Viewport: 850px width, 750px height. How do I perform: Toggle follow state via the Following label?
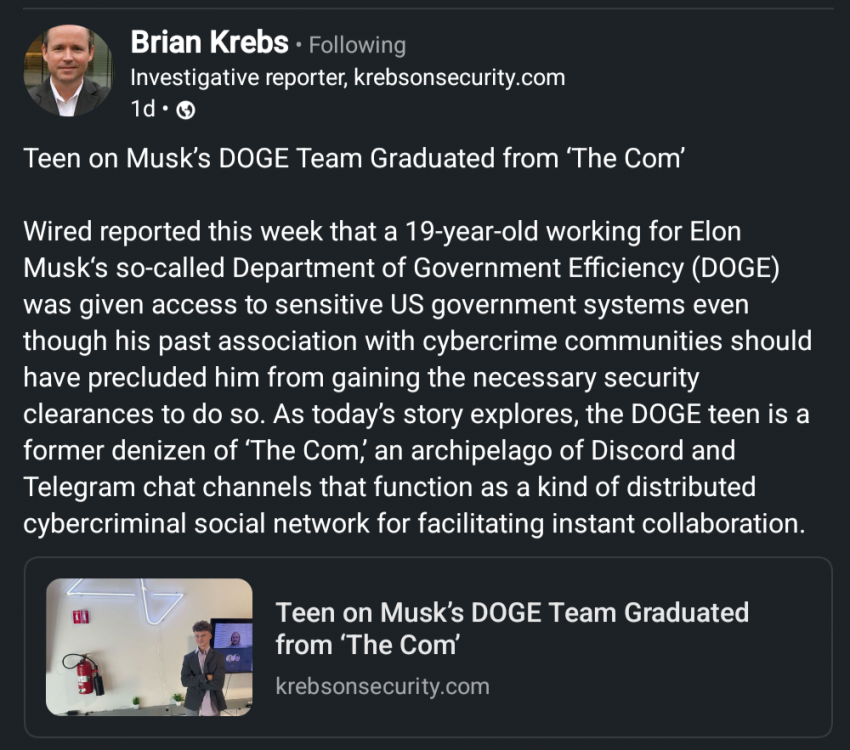pos(356,44)
